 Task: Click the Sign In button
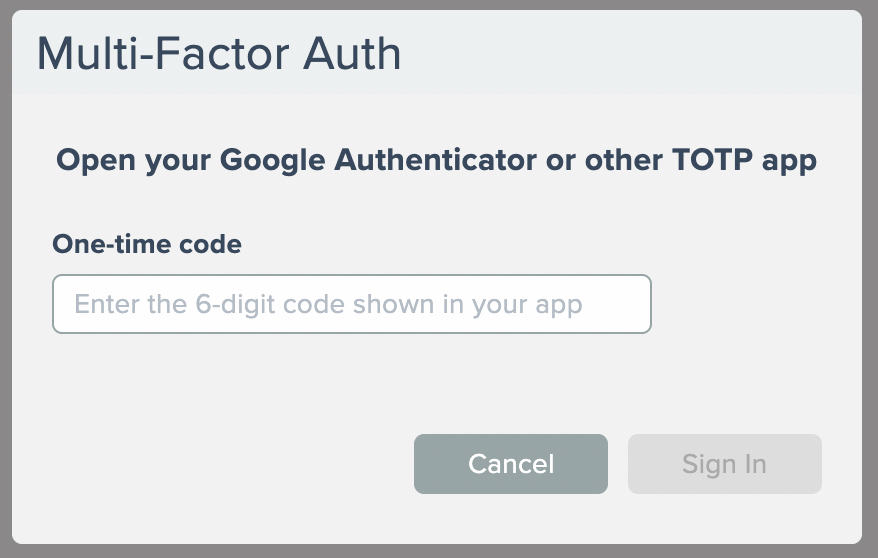724,464
